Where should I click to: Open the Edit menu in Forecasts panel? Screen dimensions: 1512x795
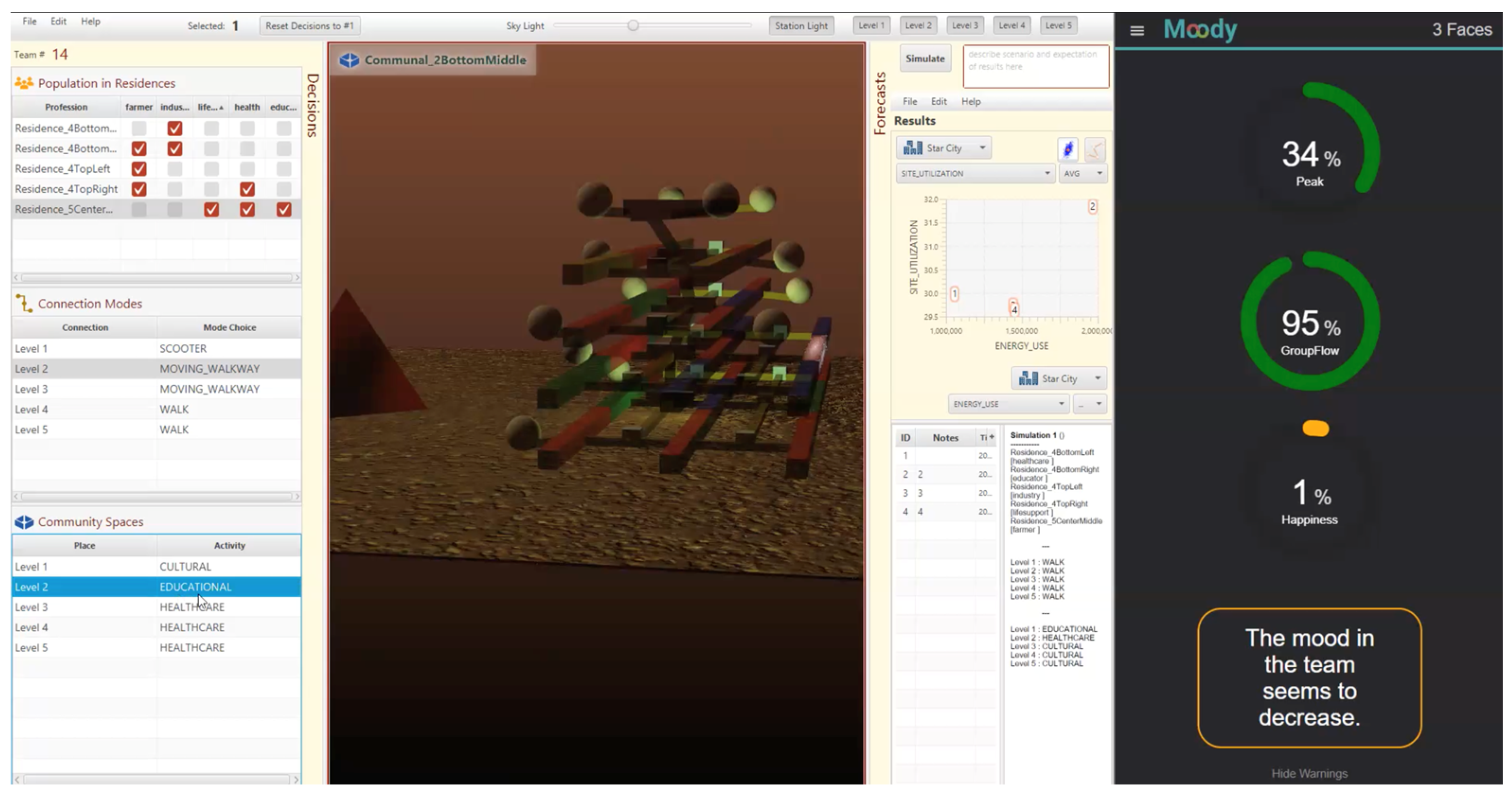[938, 101]
